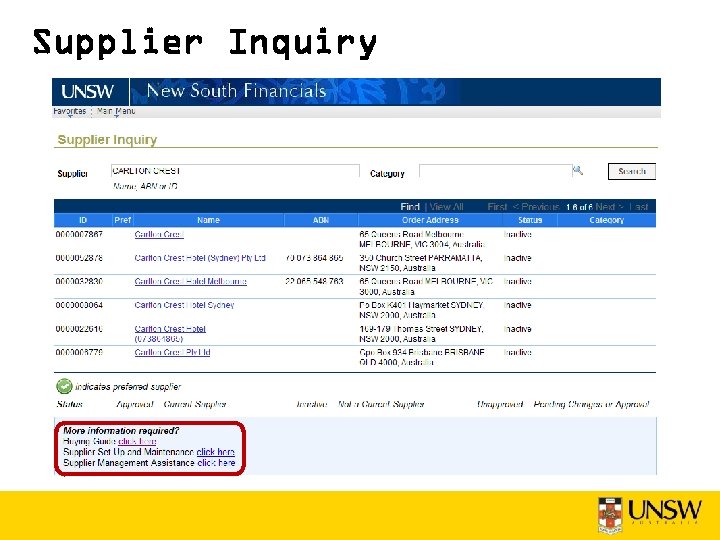This screenshot has width=720, height=540.
Task: Click the UNSW logo in the header
Action: click(x=87, y=91)
